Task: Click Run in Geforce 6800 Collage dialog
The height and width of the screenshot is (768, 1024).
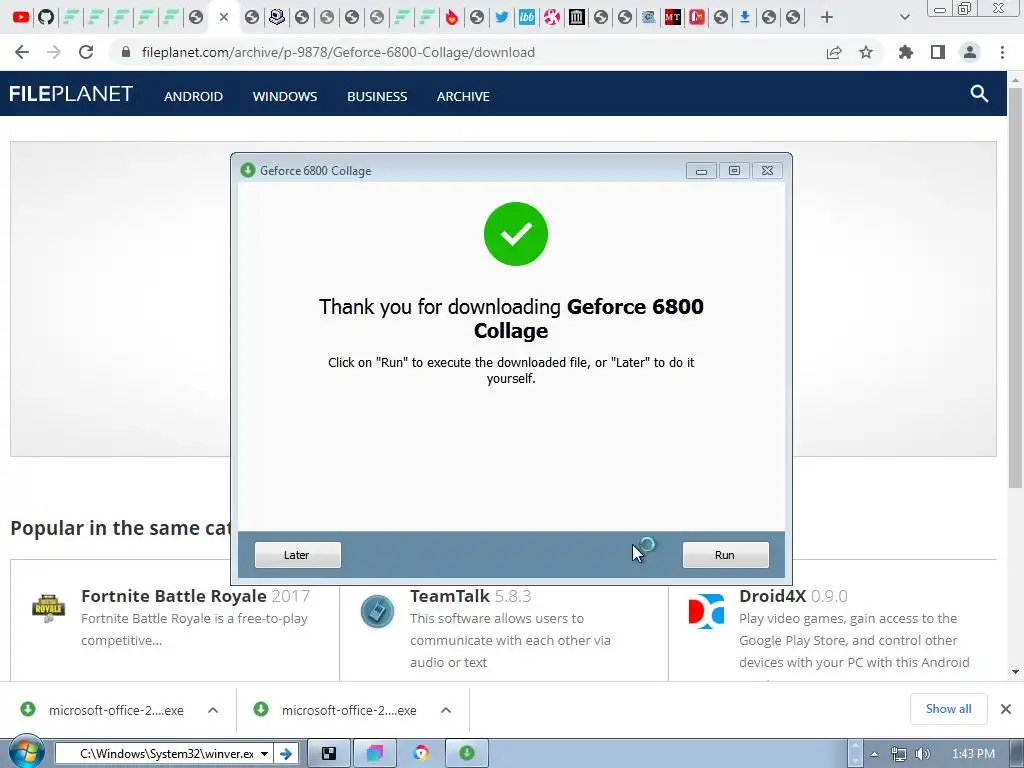Action: tap(726, 555)
